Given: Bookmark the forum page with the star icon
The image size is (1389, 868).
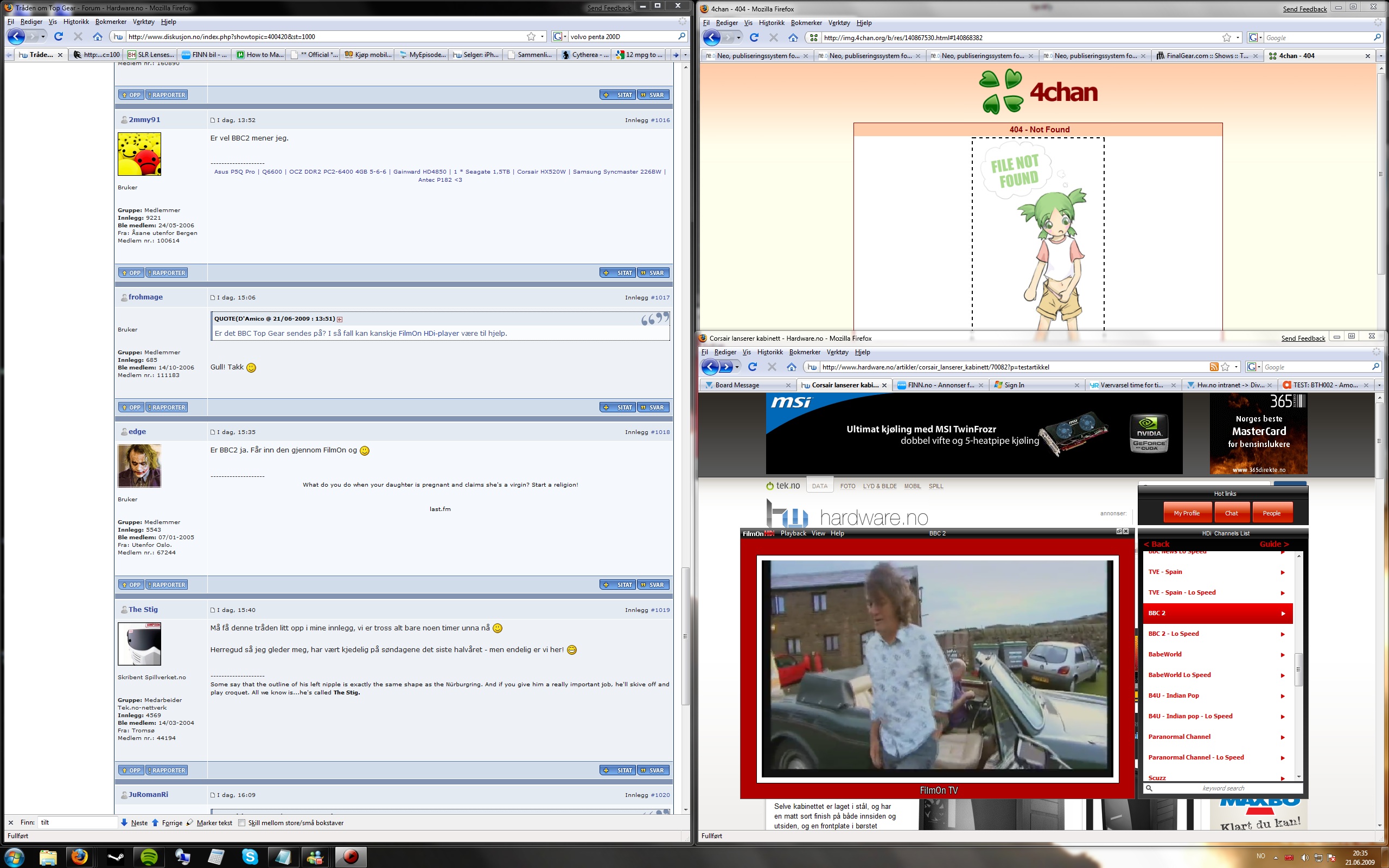Looking at the screenshot, I should (x=532, y=37).
